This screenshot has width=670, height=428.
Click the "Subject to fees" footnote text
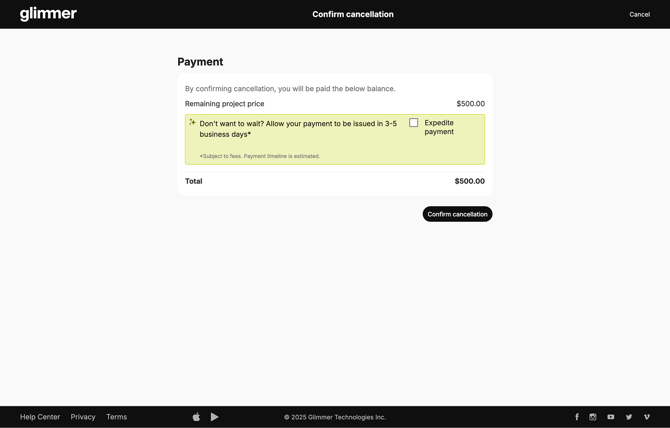[260, 156]
